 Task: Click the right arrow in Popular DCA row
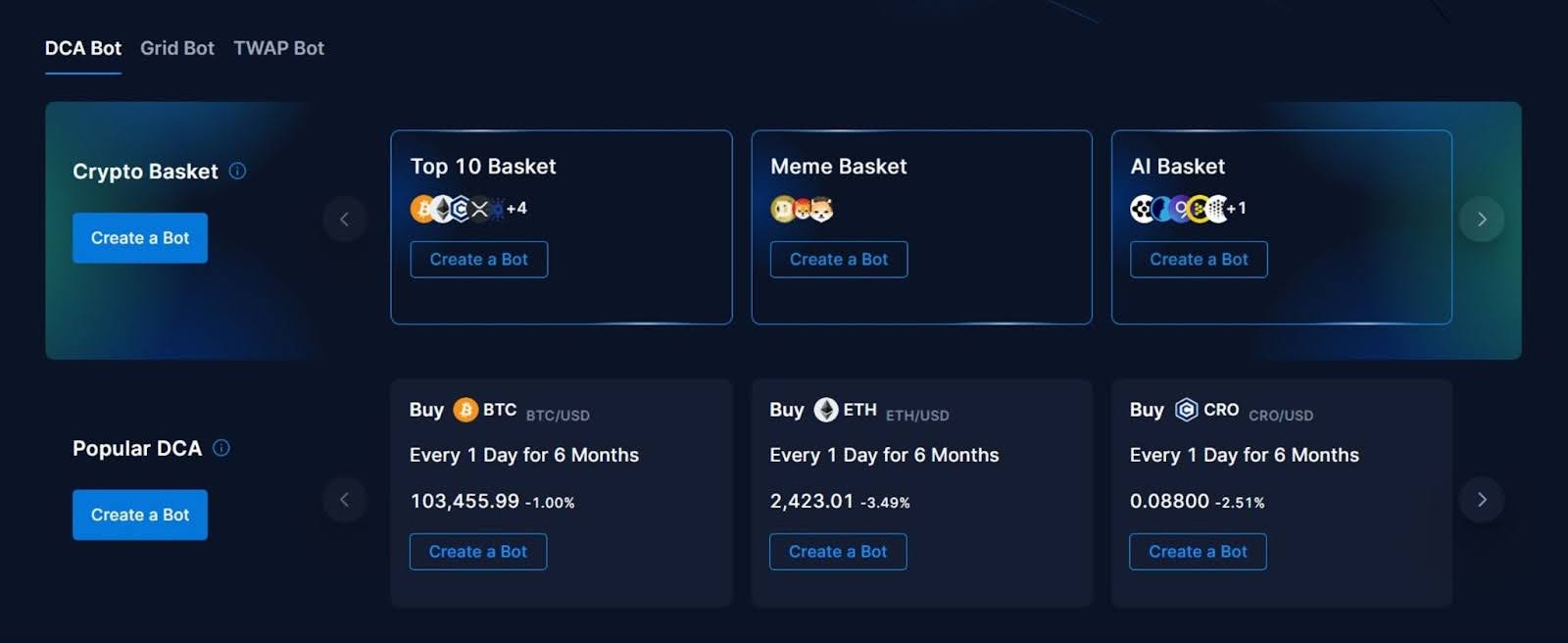1482,499
